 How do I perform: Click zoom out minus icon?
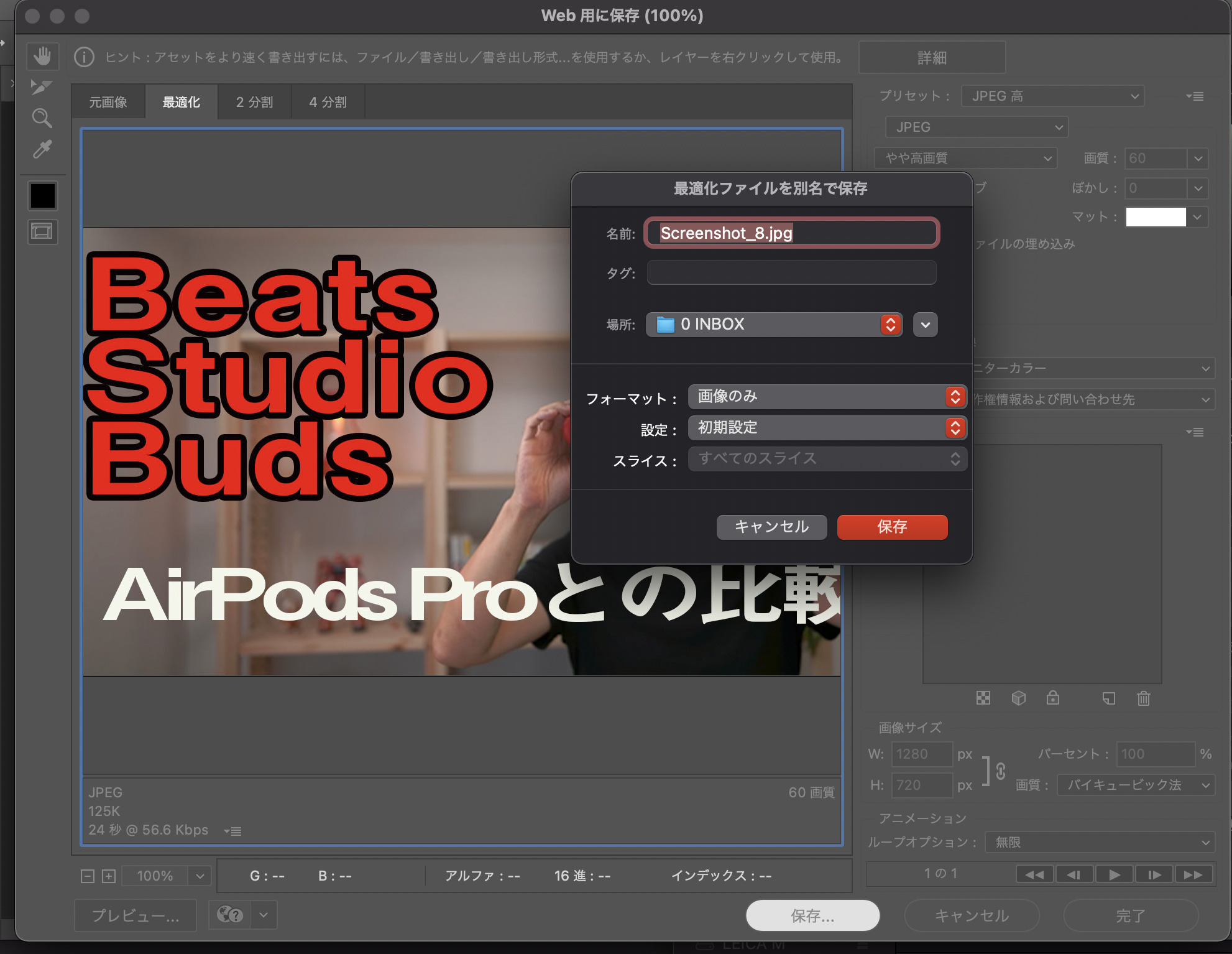click(88, 876)
